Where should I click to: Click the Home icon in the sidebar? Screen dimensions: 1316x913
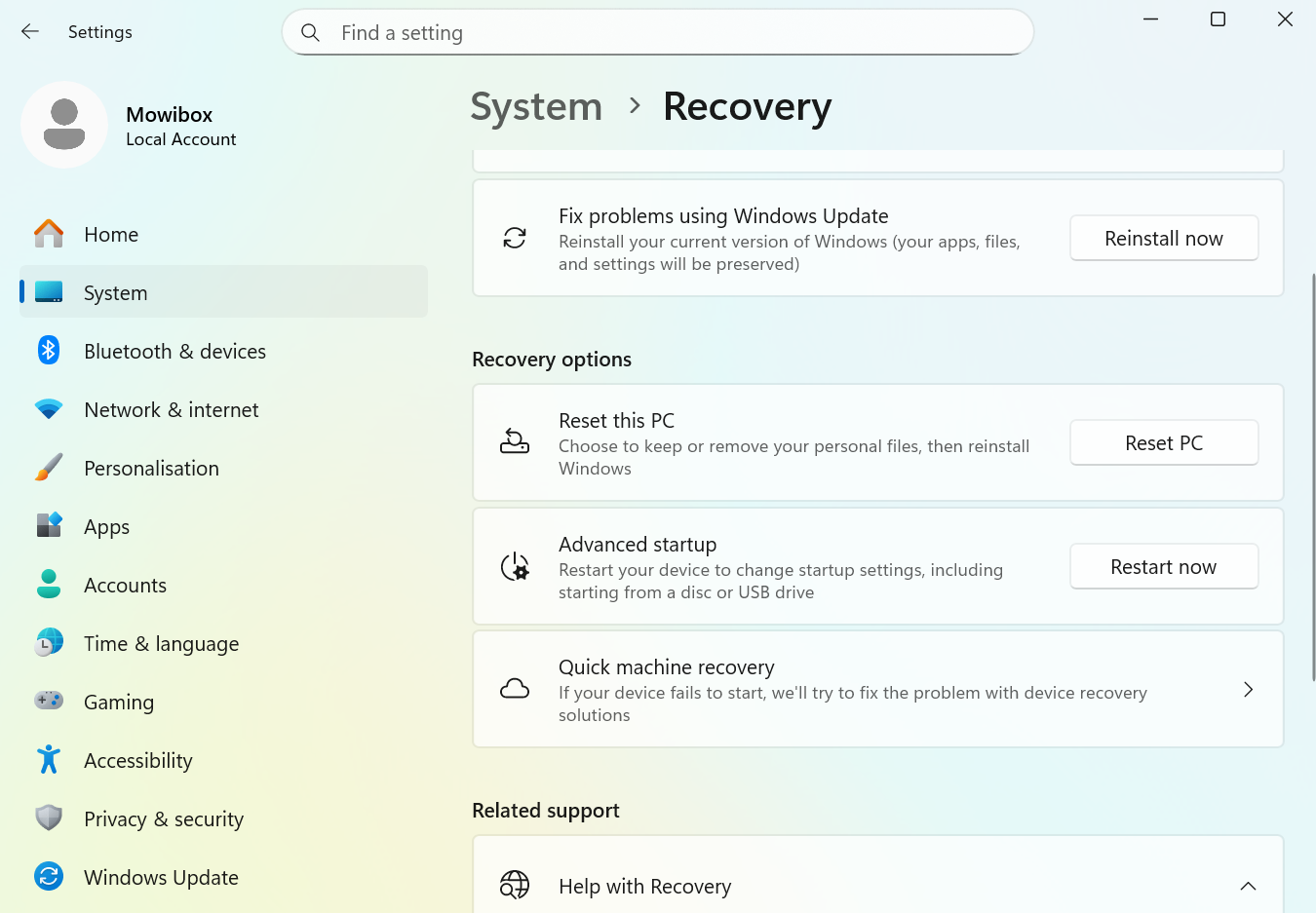point(48,234)
